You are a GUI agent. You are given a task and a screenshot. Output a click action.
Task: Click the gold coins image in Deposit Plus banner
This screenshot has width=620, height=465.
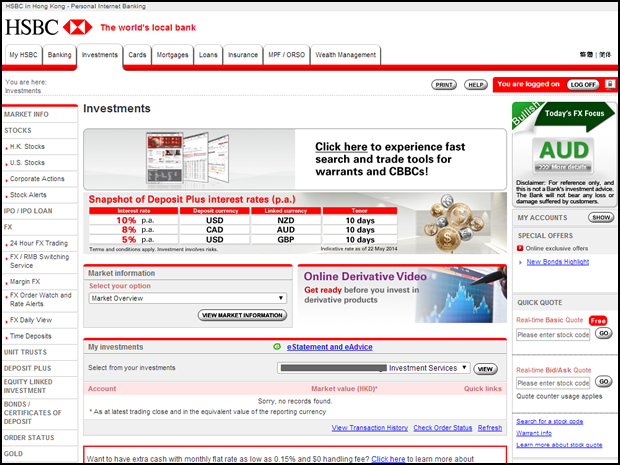point(454,224)
